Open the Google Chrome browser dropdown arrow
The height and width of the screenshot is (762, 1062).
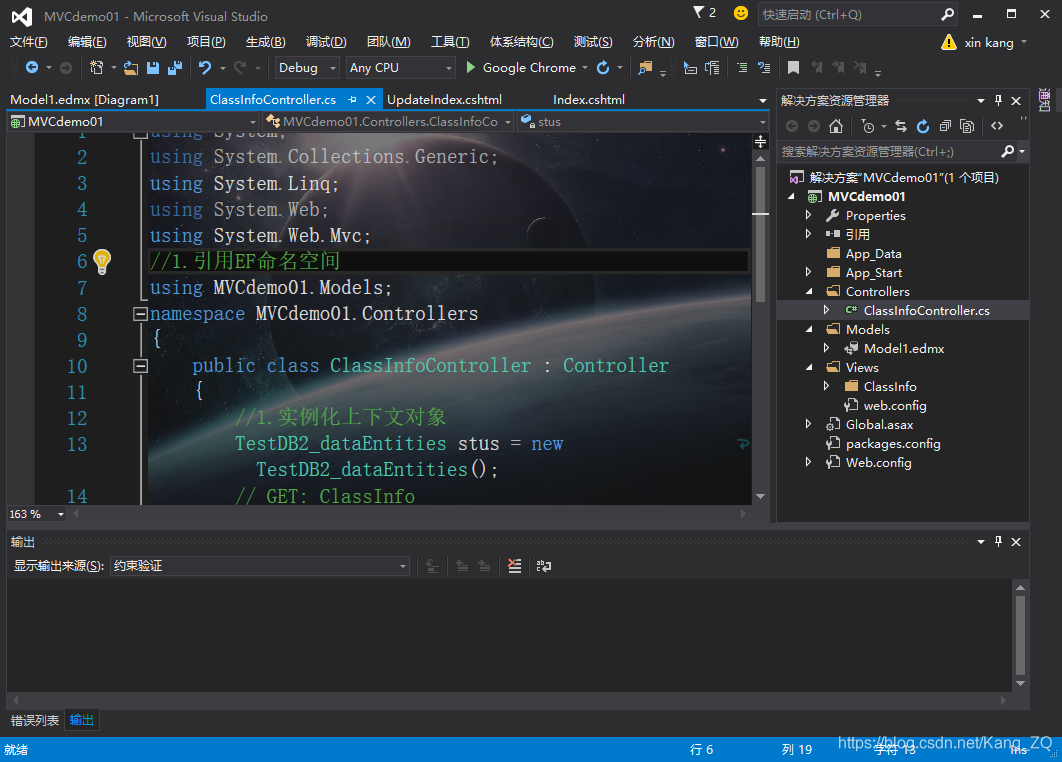point(585,68)
